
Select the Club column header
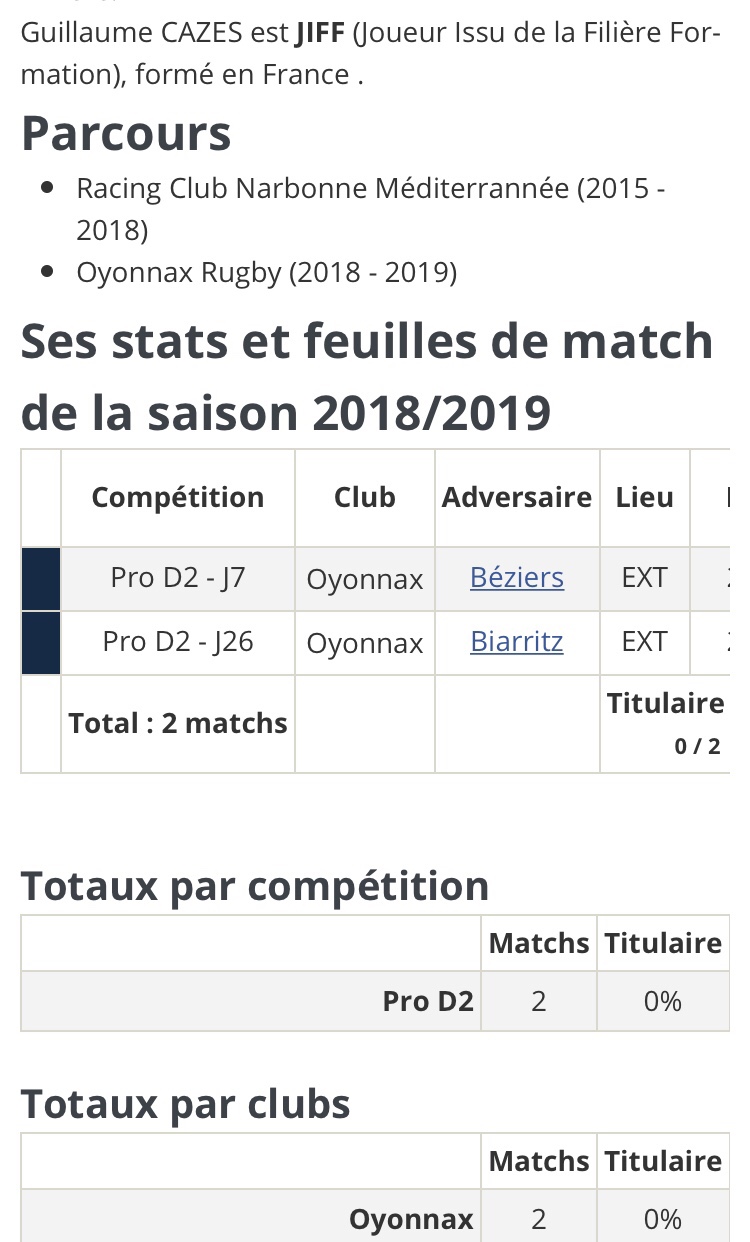365,497
